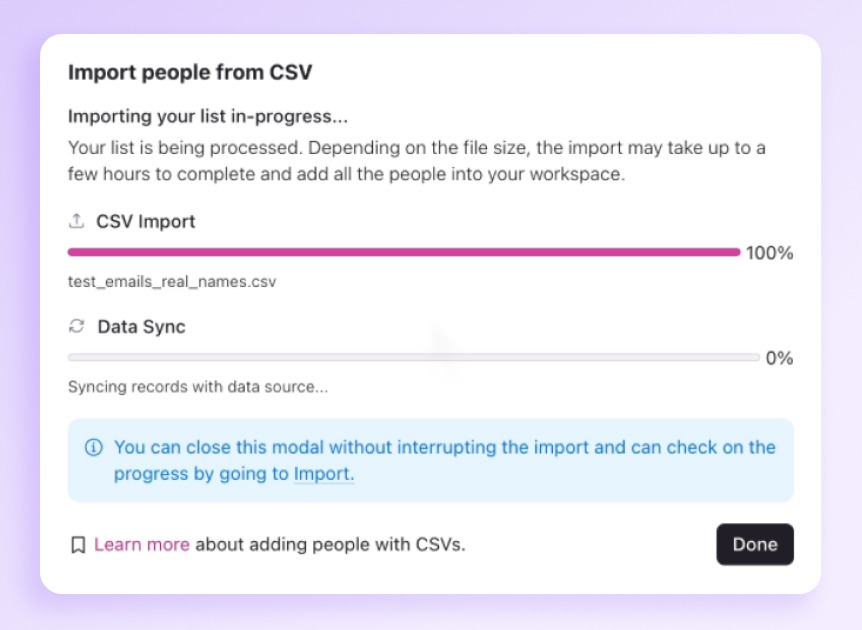
Task: Click the 'Importing your list in-progress...' subheading
Action: (208, 116)
